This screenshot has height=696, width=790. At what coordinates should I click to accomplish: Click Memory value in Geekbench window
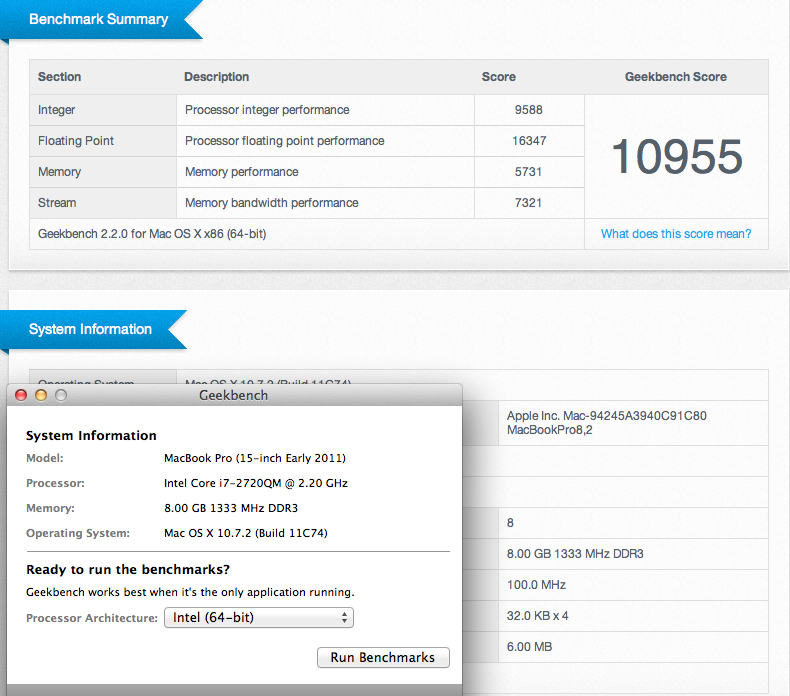click(231, 508)
